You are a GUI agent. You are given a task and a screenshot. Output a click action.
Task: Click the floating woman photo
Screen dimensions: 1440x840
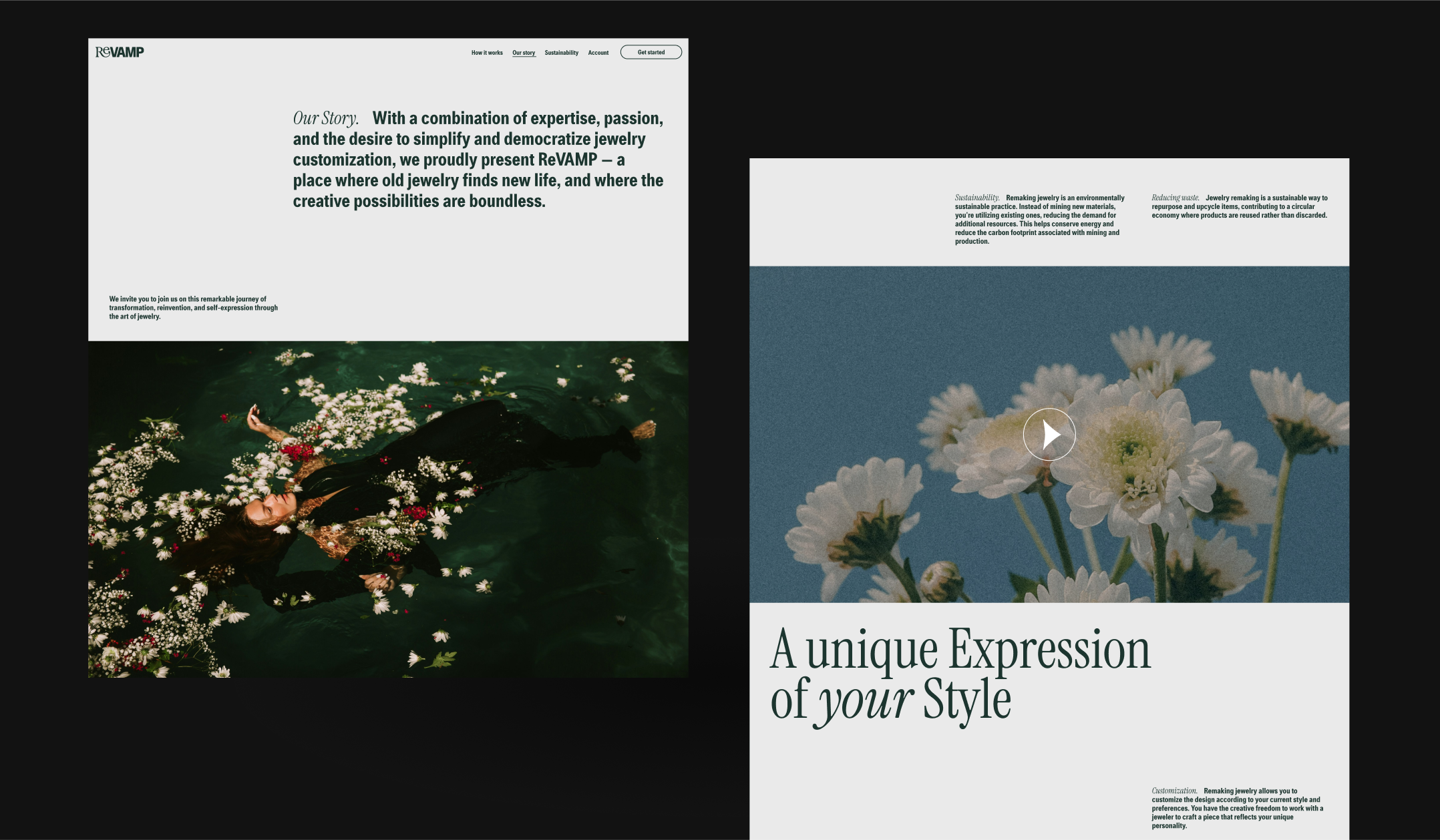click(x=388, y=509)
